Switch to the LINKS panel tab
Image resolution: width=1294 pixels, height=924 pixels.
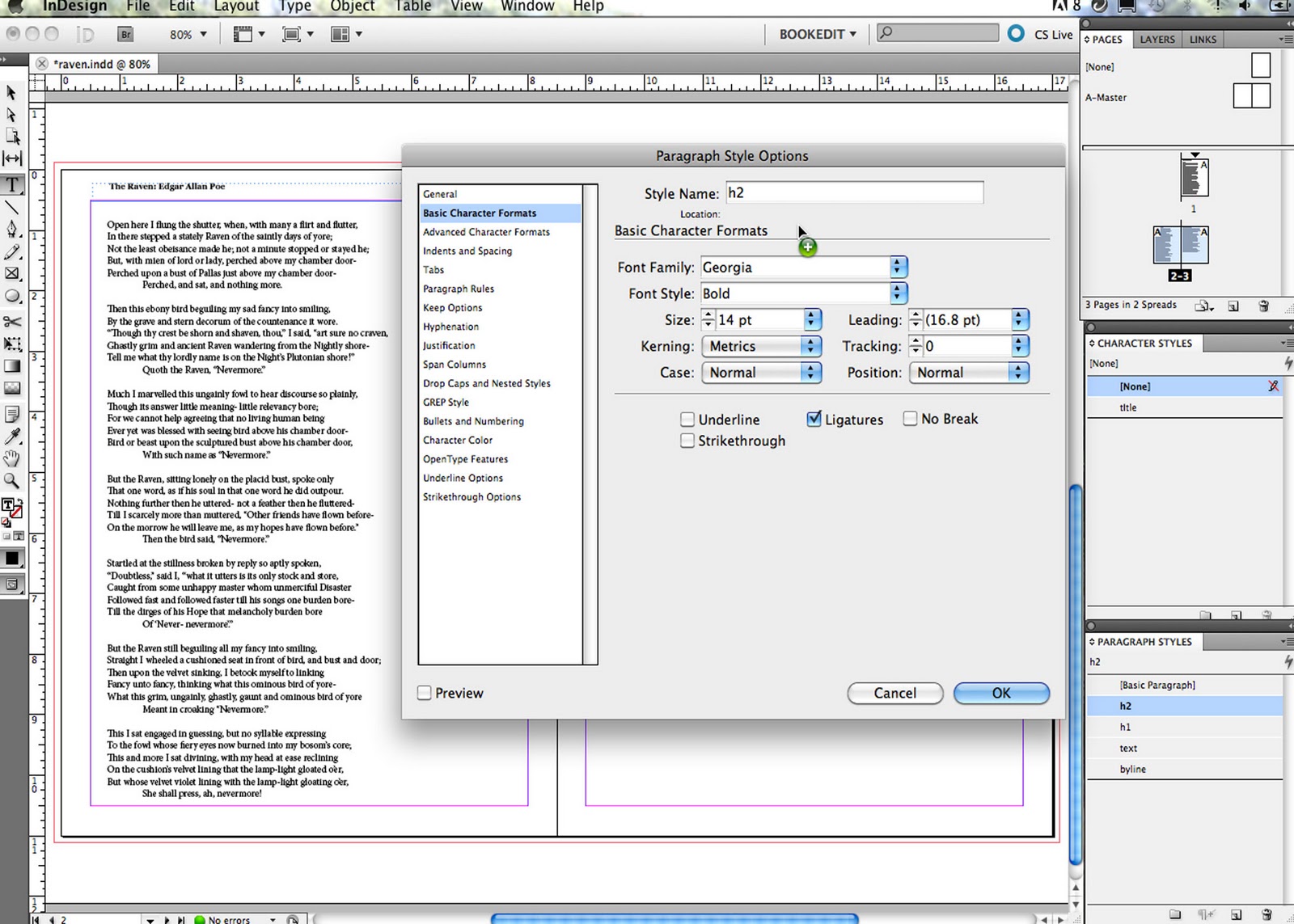tap(1203, 39)
